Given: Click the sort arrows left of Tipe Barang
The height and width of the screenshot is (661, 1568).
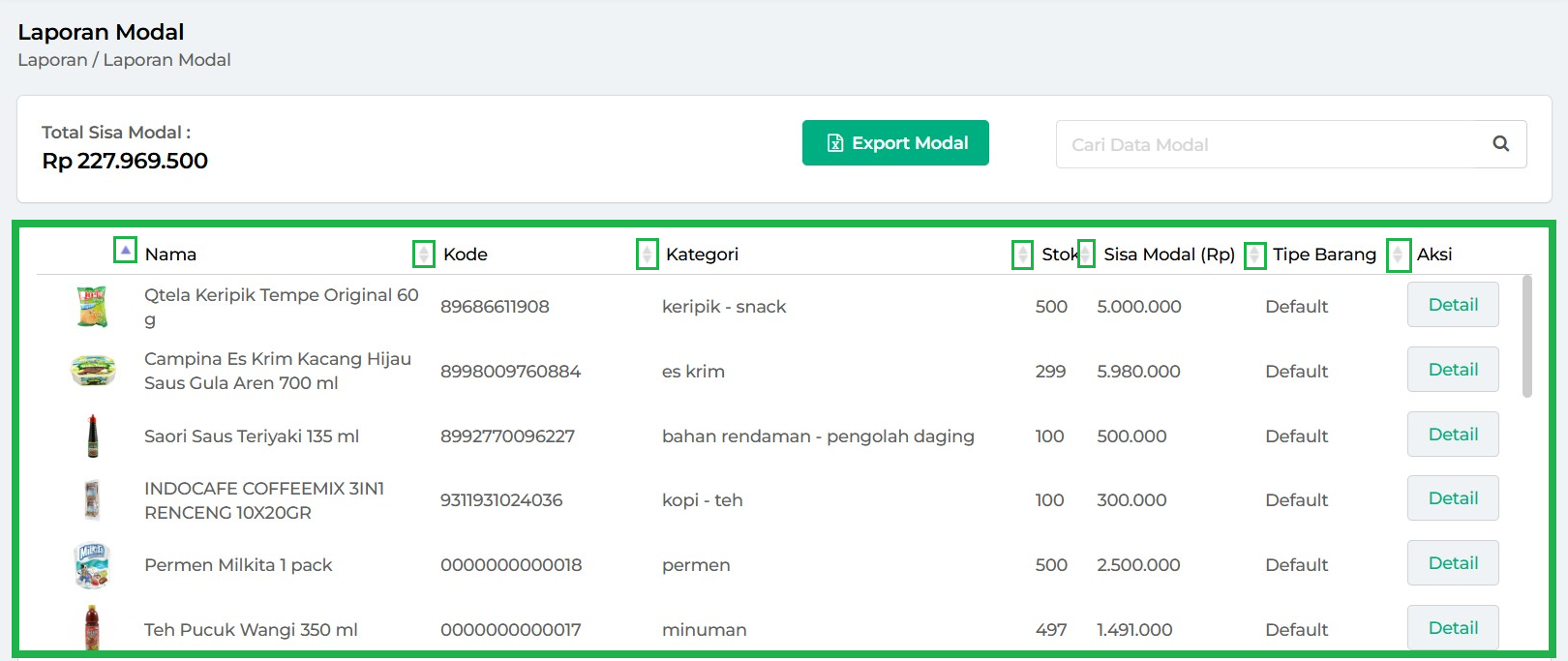Looking at the screenshot, I should (1254, 255).
